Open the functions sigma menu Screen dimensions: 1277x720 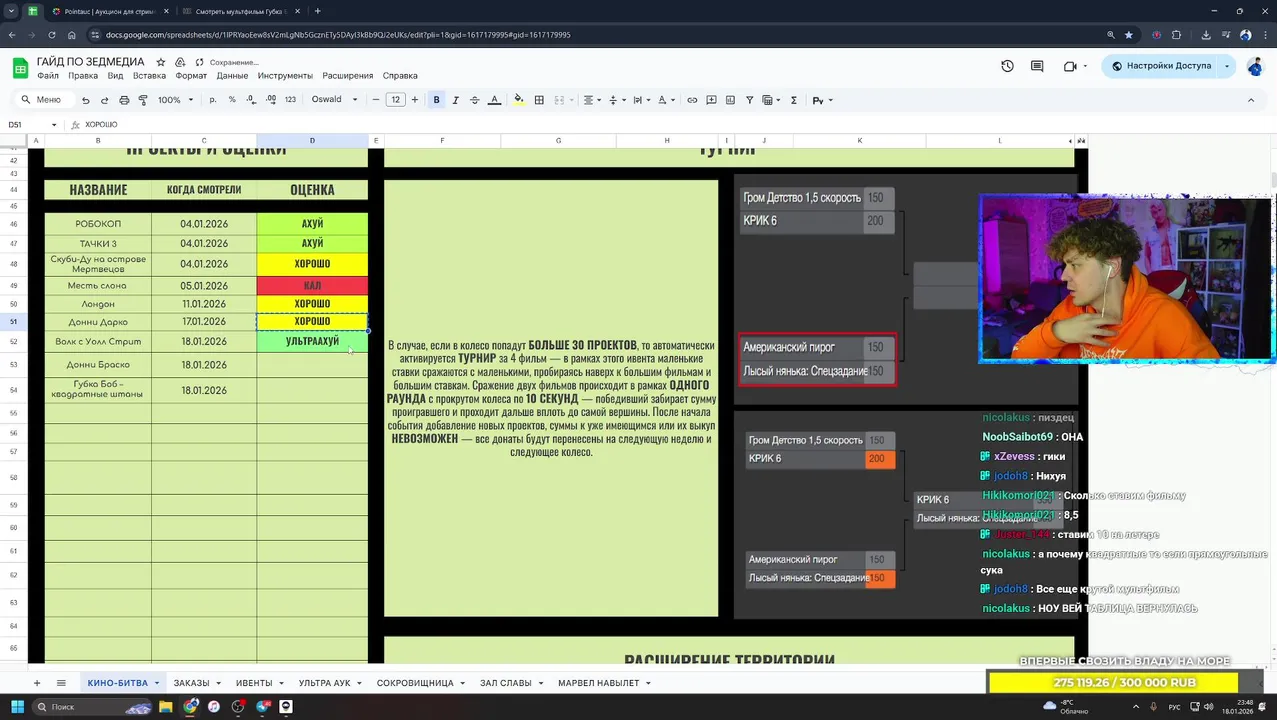pos(794,100)
